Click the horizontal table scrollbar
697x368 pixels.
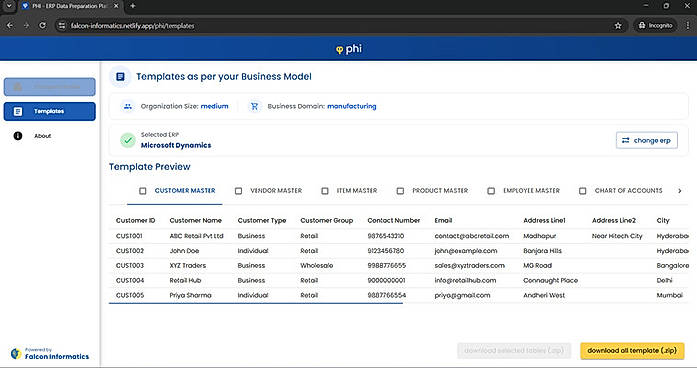(256, 304)
